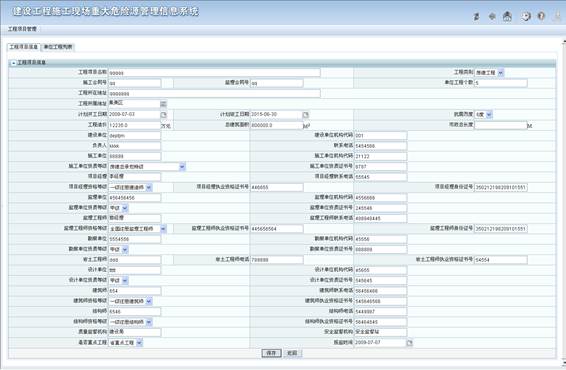Click the 施工合同号 input field
The width and height of the screenshot is (566, 370).
(x=135, y=83)
